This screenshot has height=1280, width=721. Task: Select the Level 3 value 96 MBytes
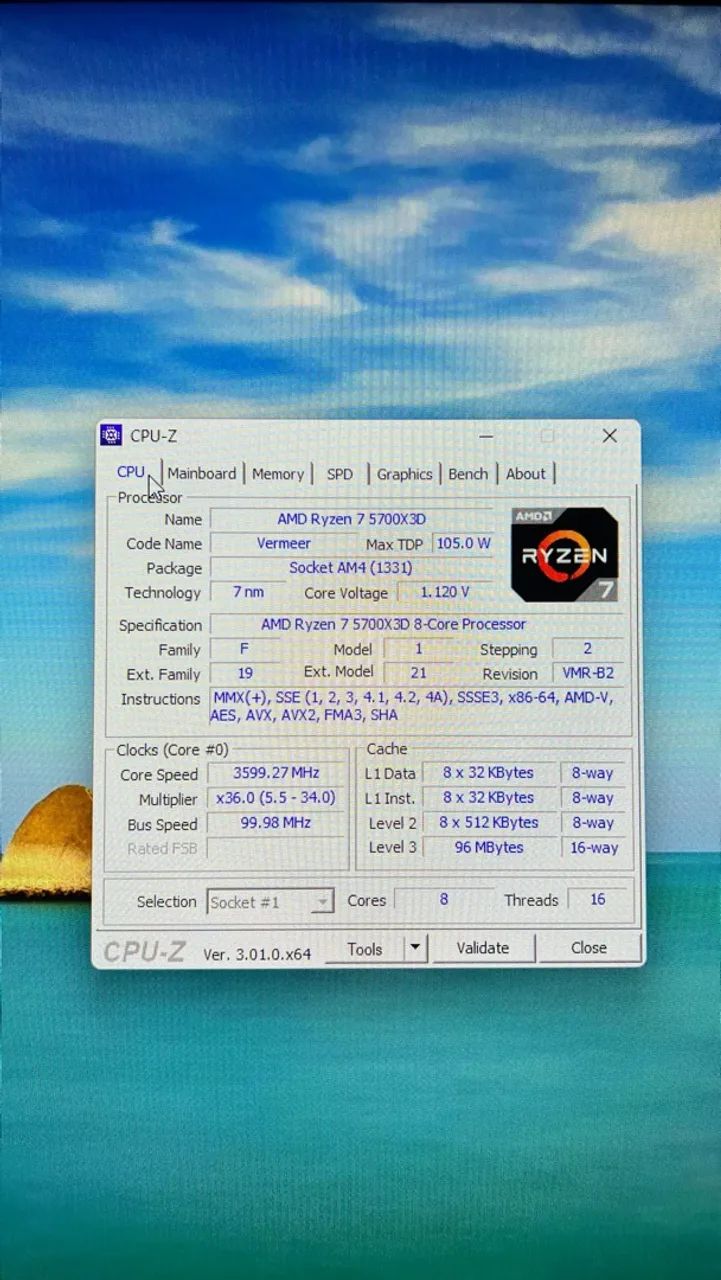pos(488,848)
